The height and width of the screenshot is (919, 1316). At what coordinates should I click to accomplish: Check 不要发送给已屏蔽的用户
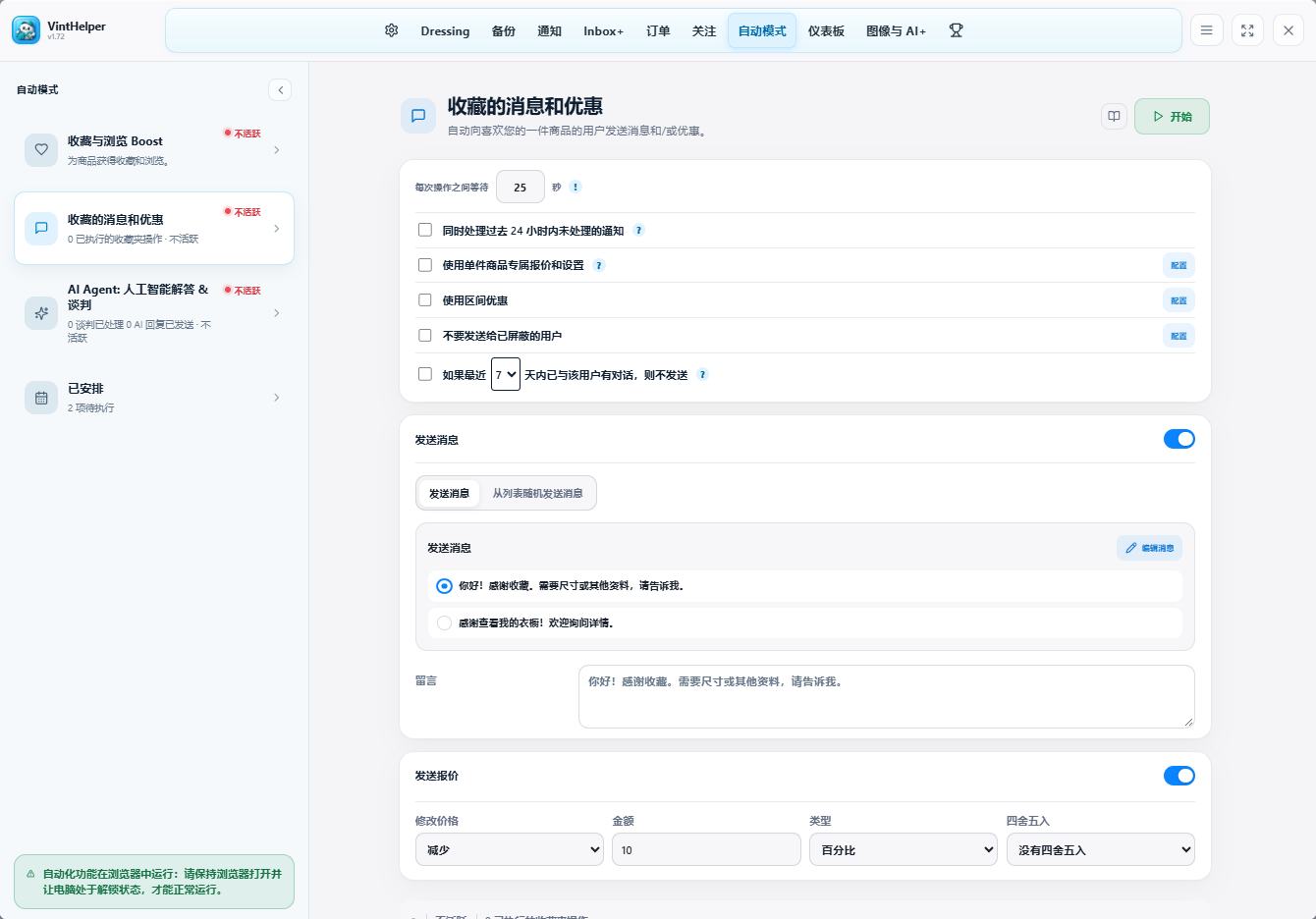tap(425, 336)
